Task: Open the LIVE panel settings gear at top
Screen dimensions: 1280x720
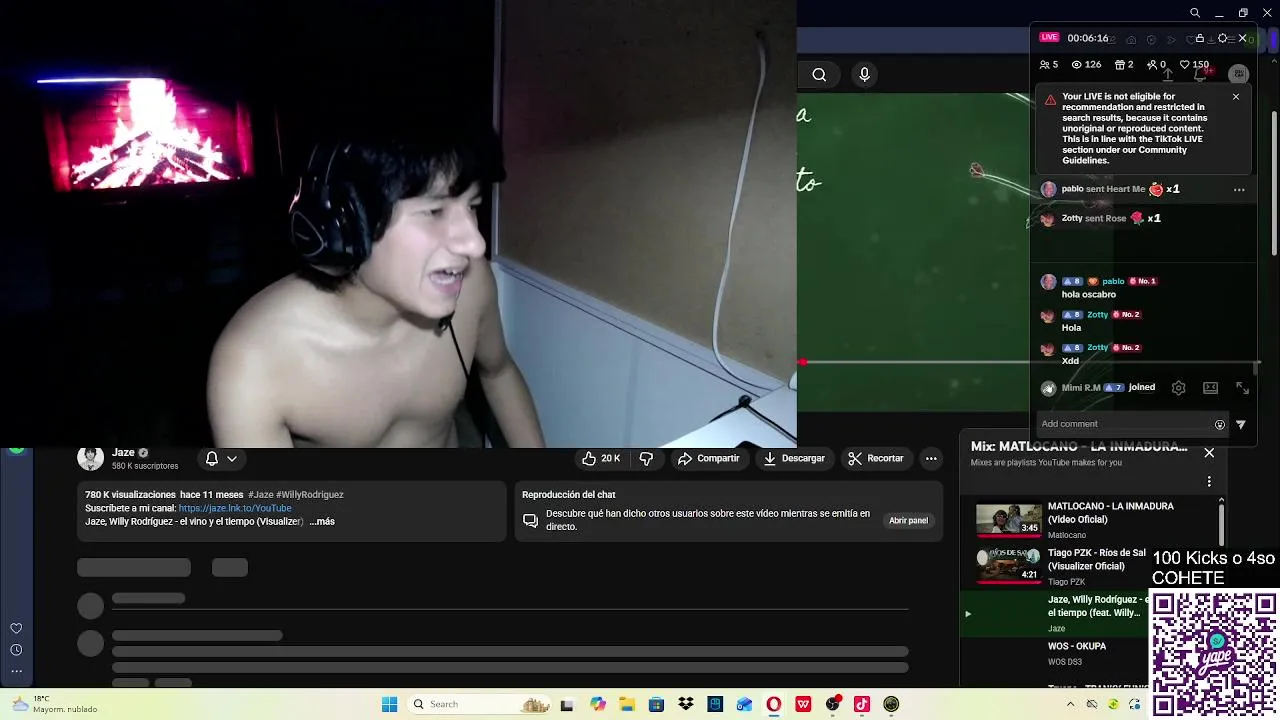Action: click(1222, 38)
